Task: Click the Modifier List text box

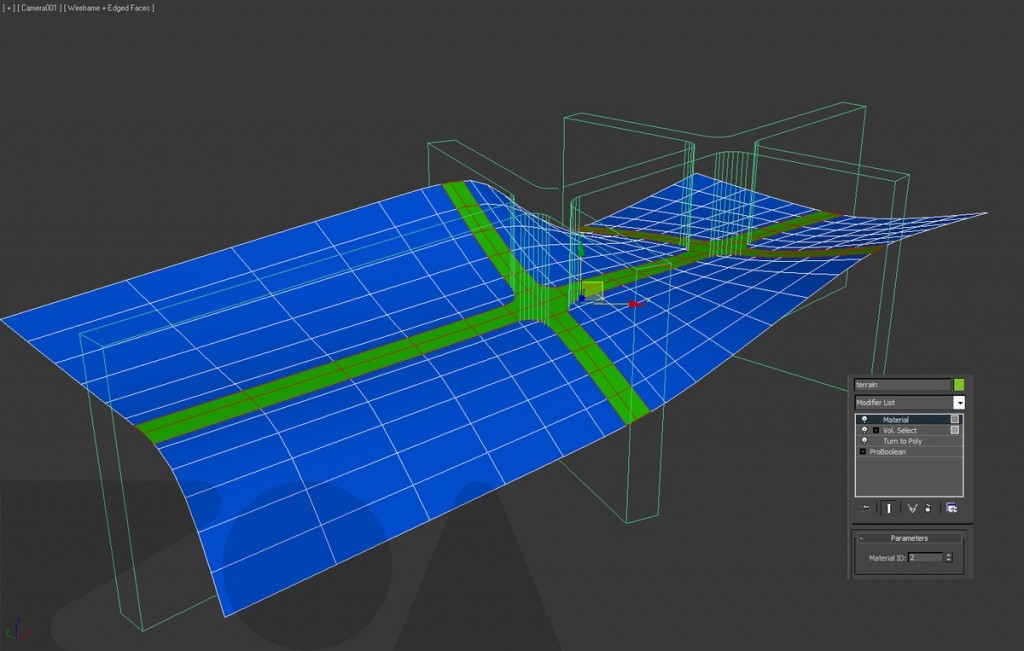Action: [904, 403]
